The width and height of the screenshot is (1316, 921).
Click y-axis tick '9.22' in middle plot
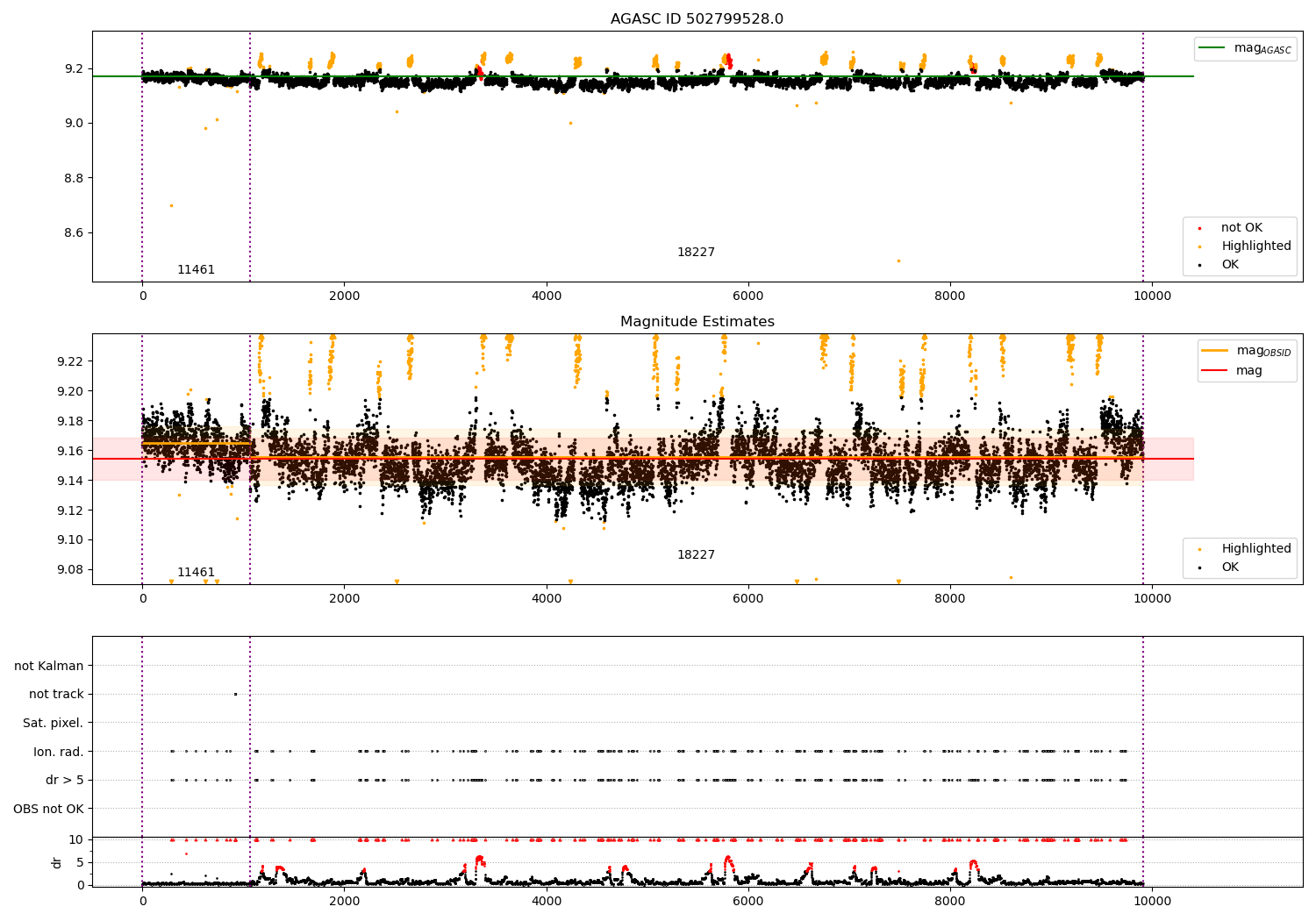[71, 361]
